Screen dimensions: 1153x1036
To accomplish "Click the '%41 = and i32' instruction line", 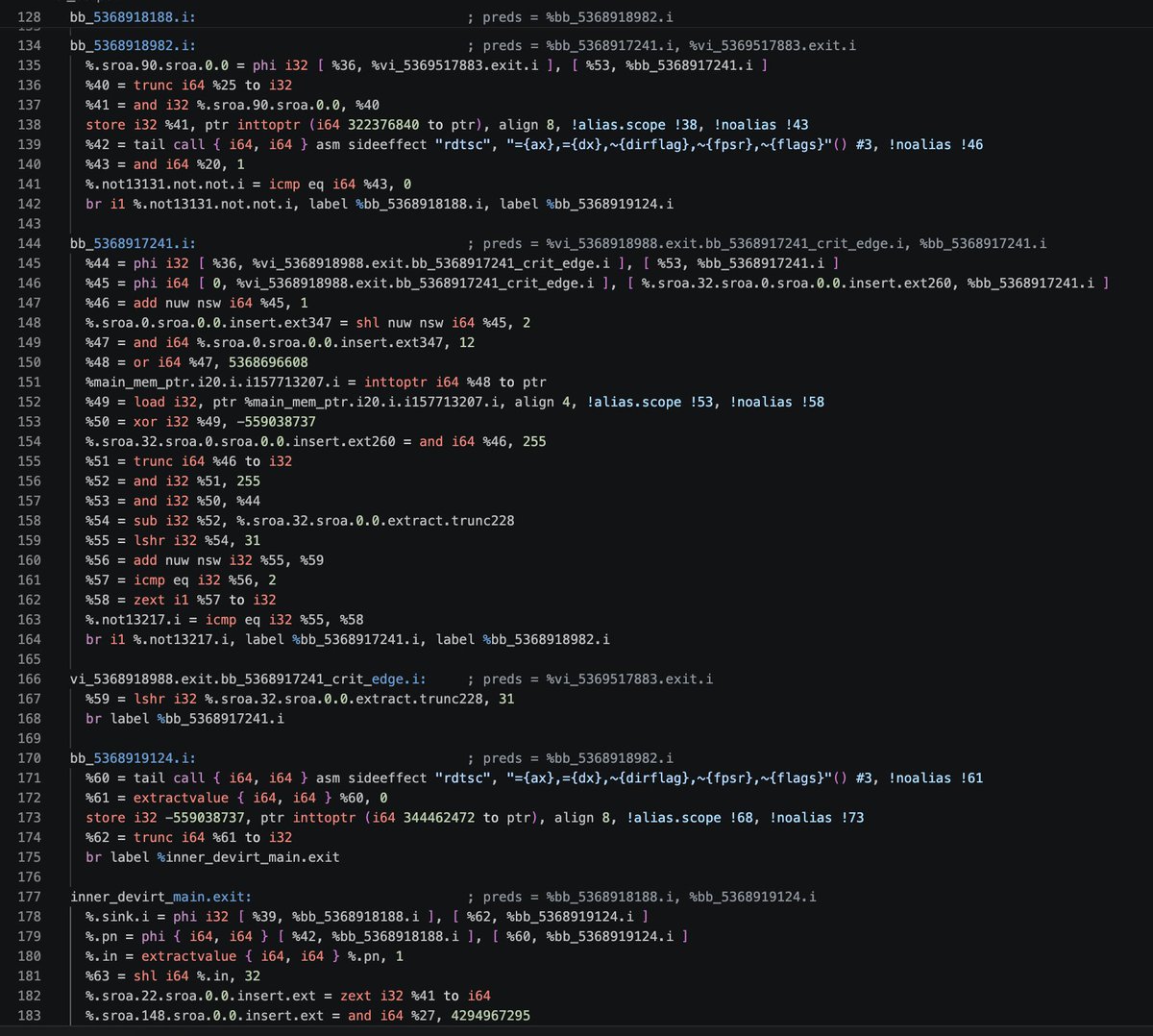I will (x=233, y=105).
